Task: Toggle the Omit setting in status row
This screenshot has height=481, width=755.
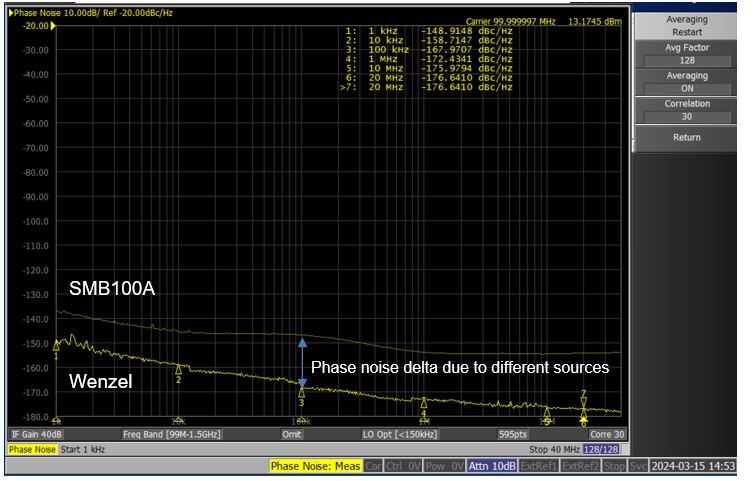Action: pos(292,434)
